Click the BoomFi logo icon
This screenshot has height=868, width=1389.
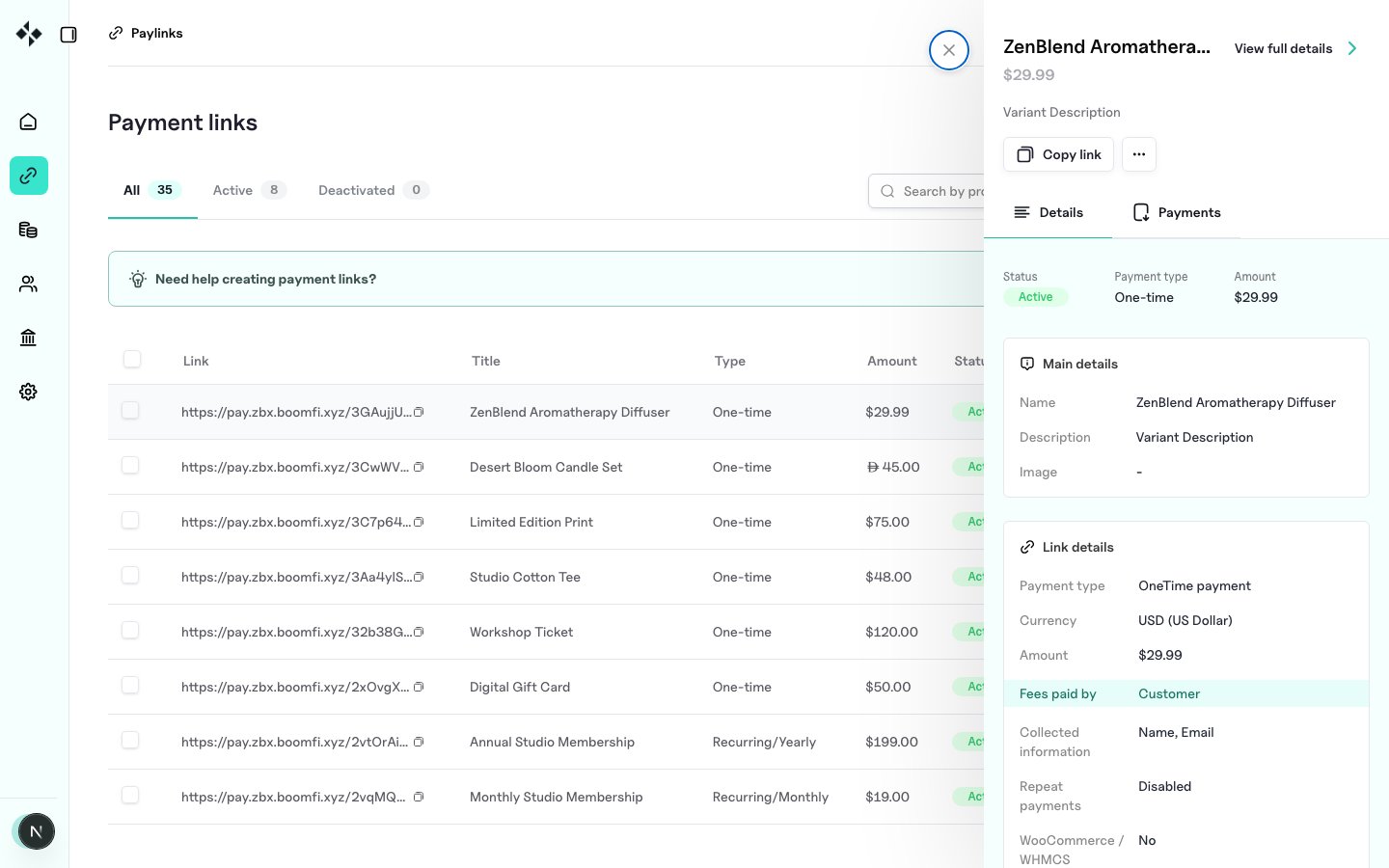[29, 34]
